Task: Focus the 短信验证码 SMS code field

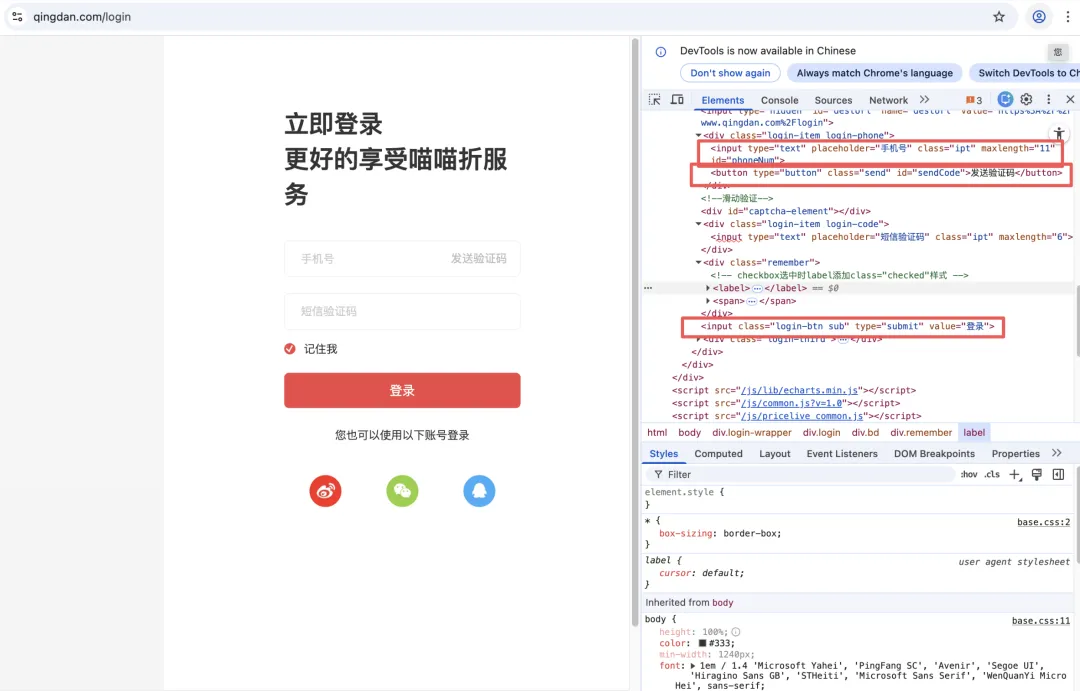Action: pos(402,311)
